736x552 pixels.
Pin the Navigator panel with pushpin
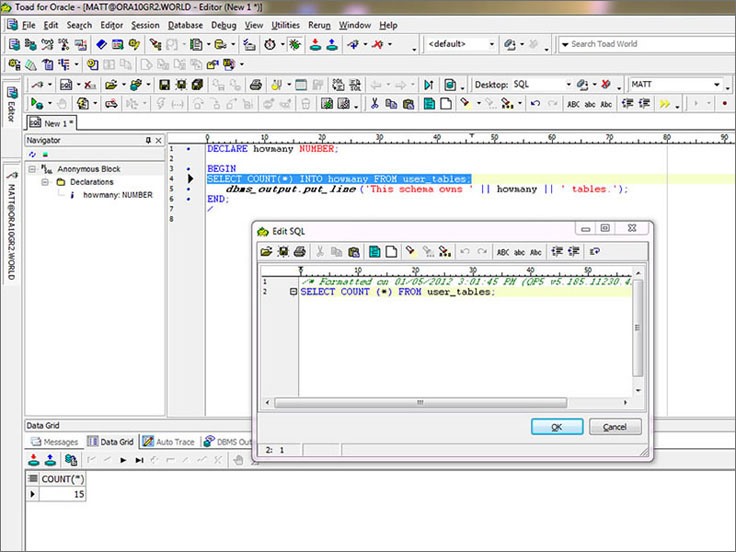[148, 140]
